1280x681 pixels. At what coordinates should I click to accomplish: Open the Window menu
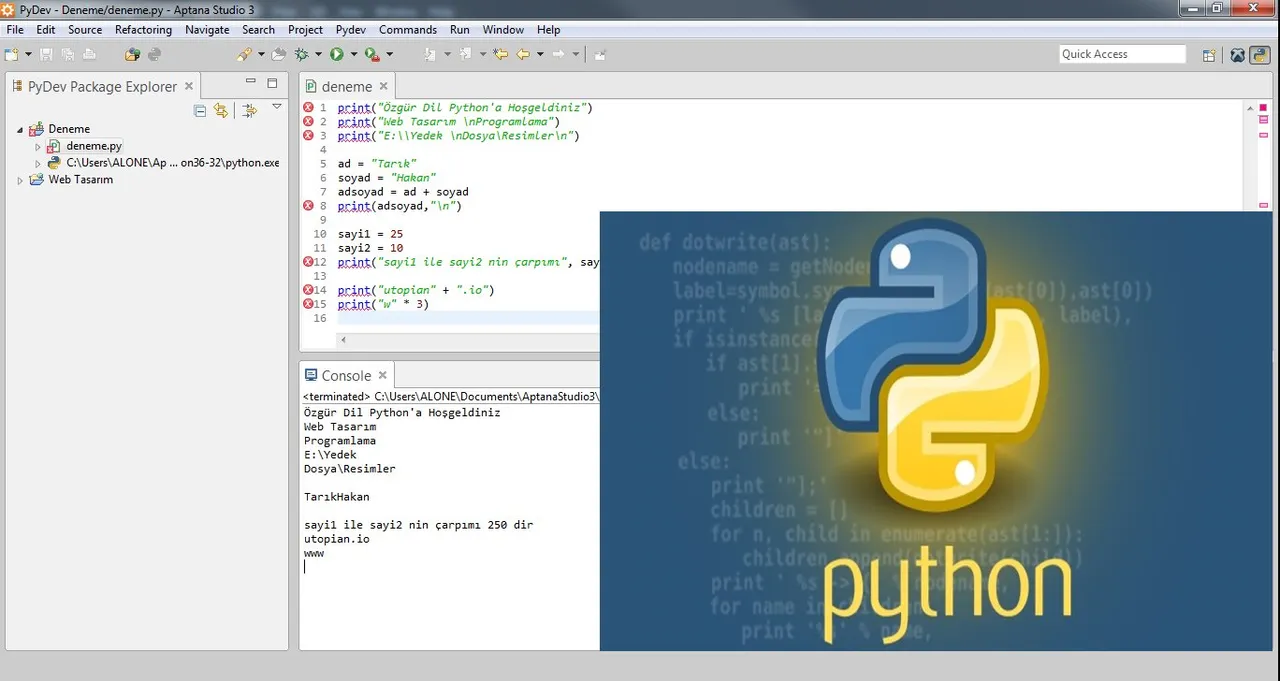point(503,30)
